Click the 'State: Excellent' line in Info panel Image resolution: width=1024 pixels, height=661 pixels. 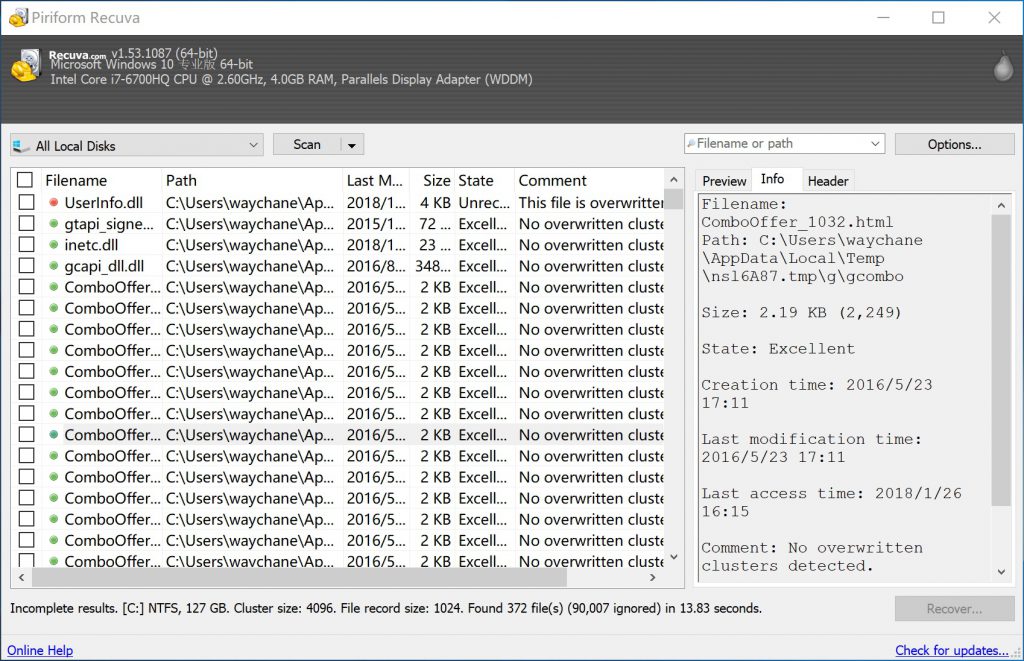pyautogui.click(x=778, y=349)
